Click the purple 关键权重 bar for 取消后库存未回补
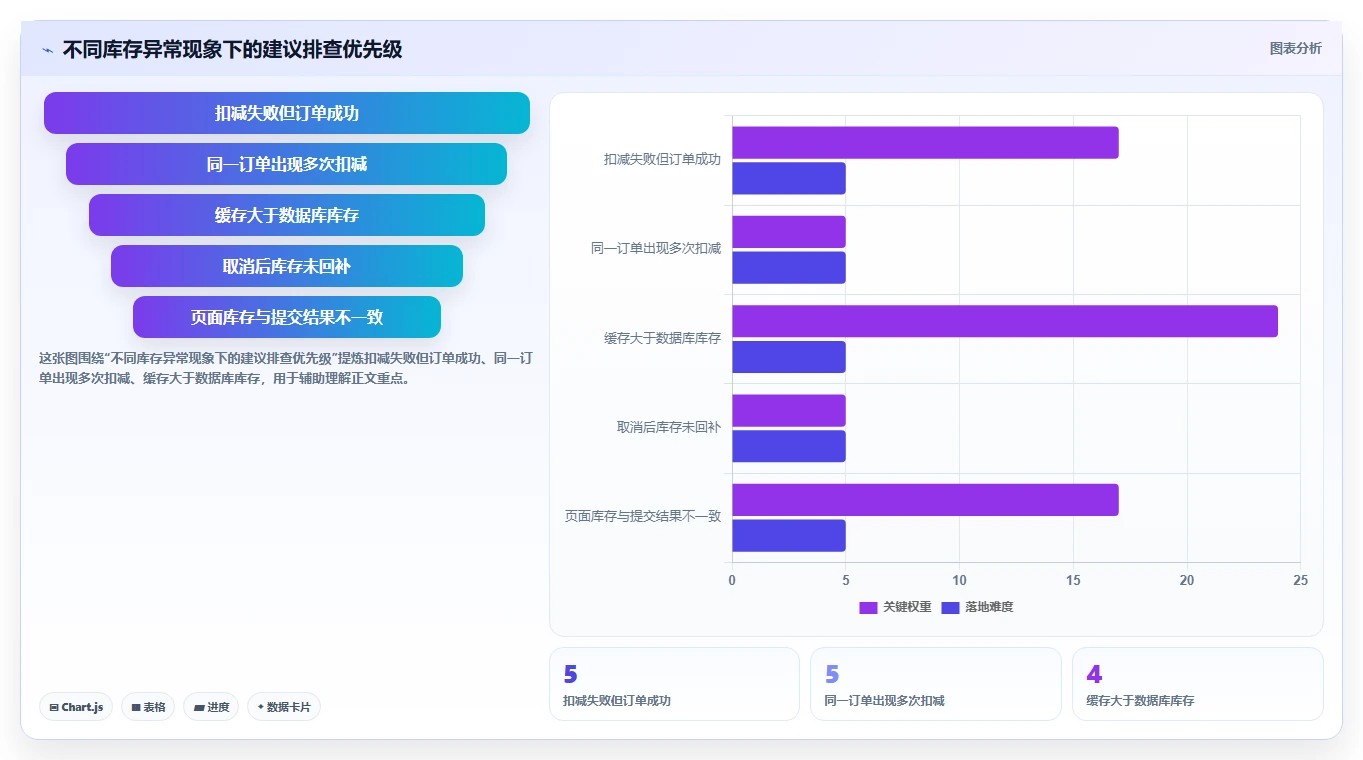The height and width of the screenshot is (760, 1363). 789,411
